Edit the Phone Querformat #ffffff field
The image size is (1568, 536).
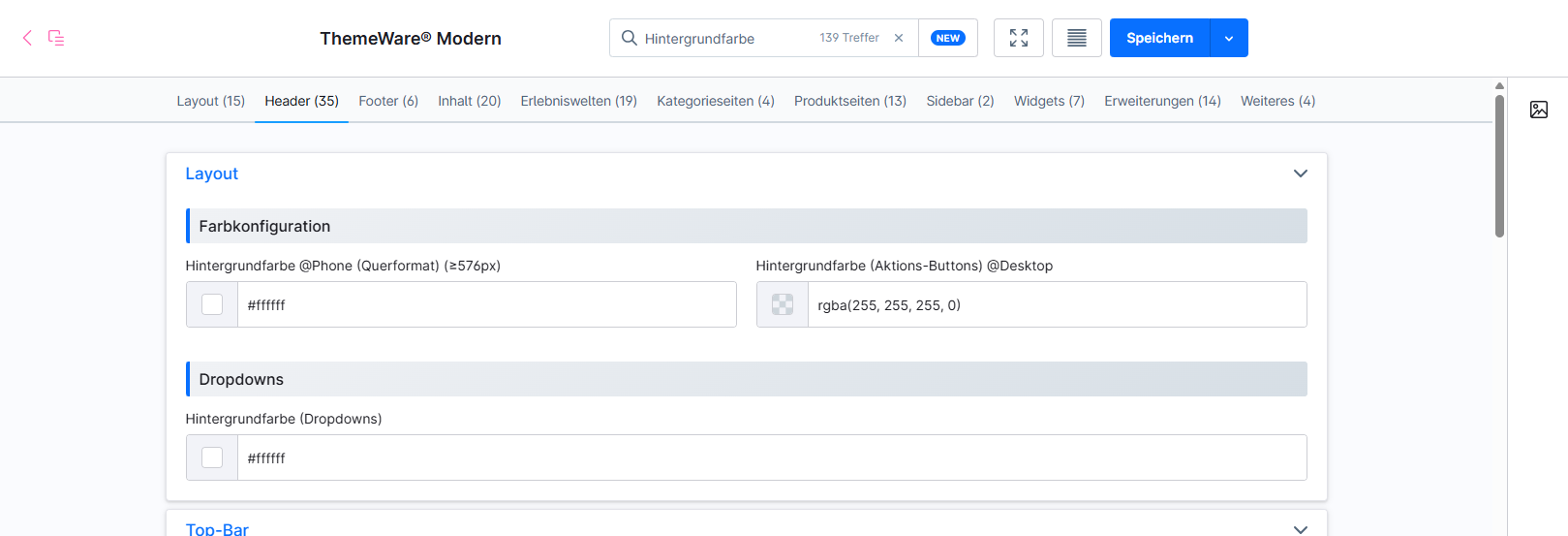487,304
